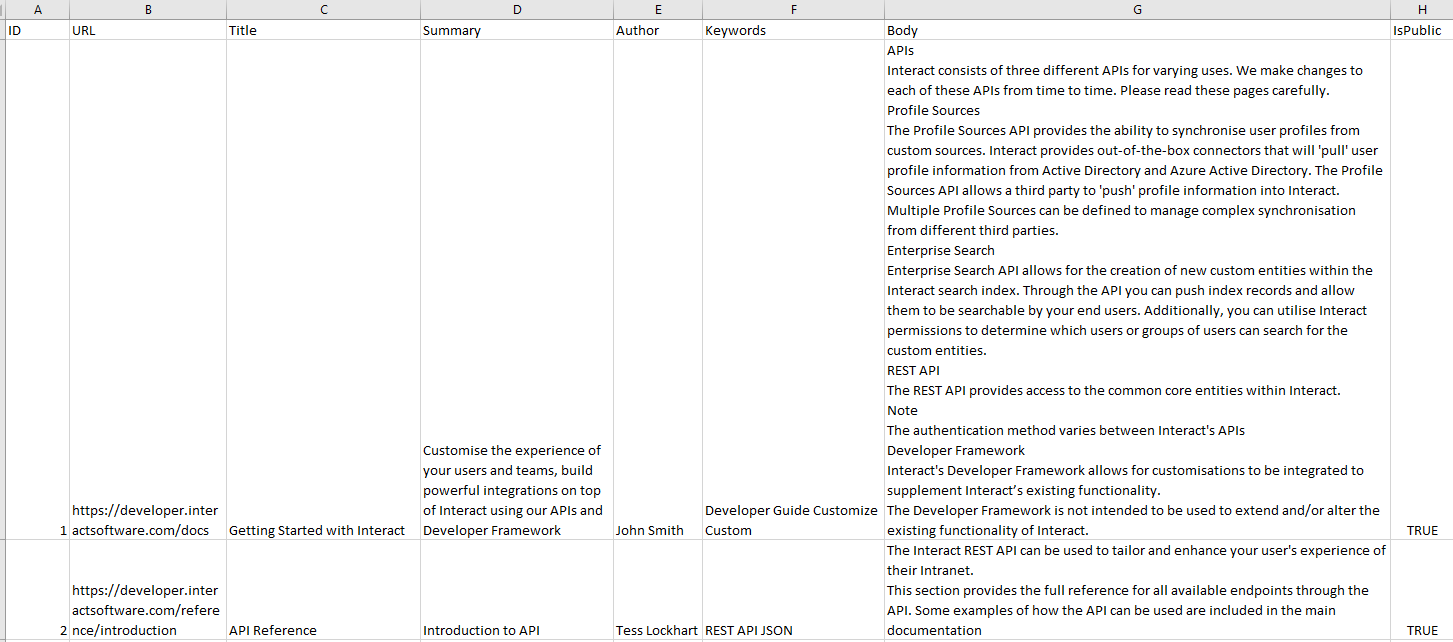The width and height of the screenshot is (1453, 642).
Task: Click the Body header cell
Action: [1137, 30]
